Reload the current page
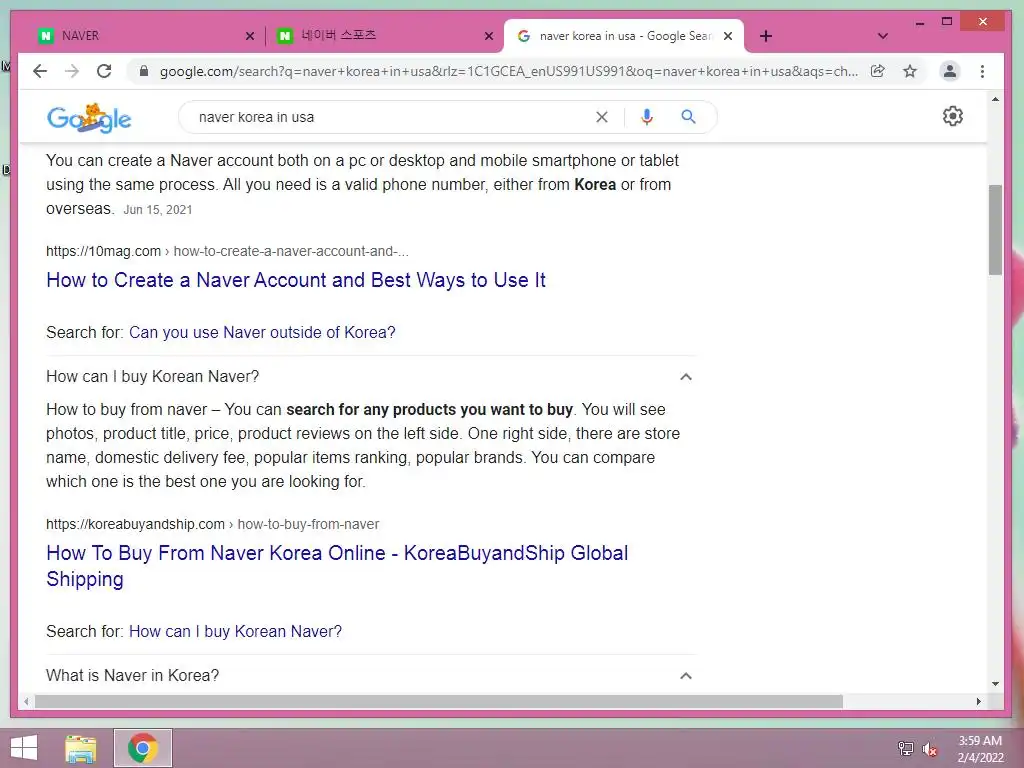Screen dimensions: 1024x768 click(x=104, y=71)
